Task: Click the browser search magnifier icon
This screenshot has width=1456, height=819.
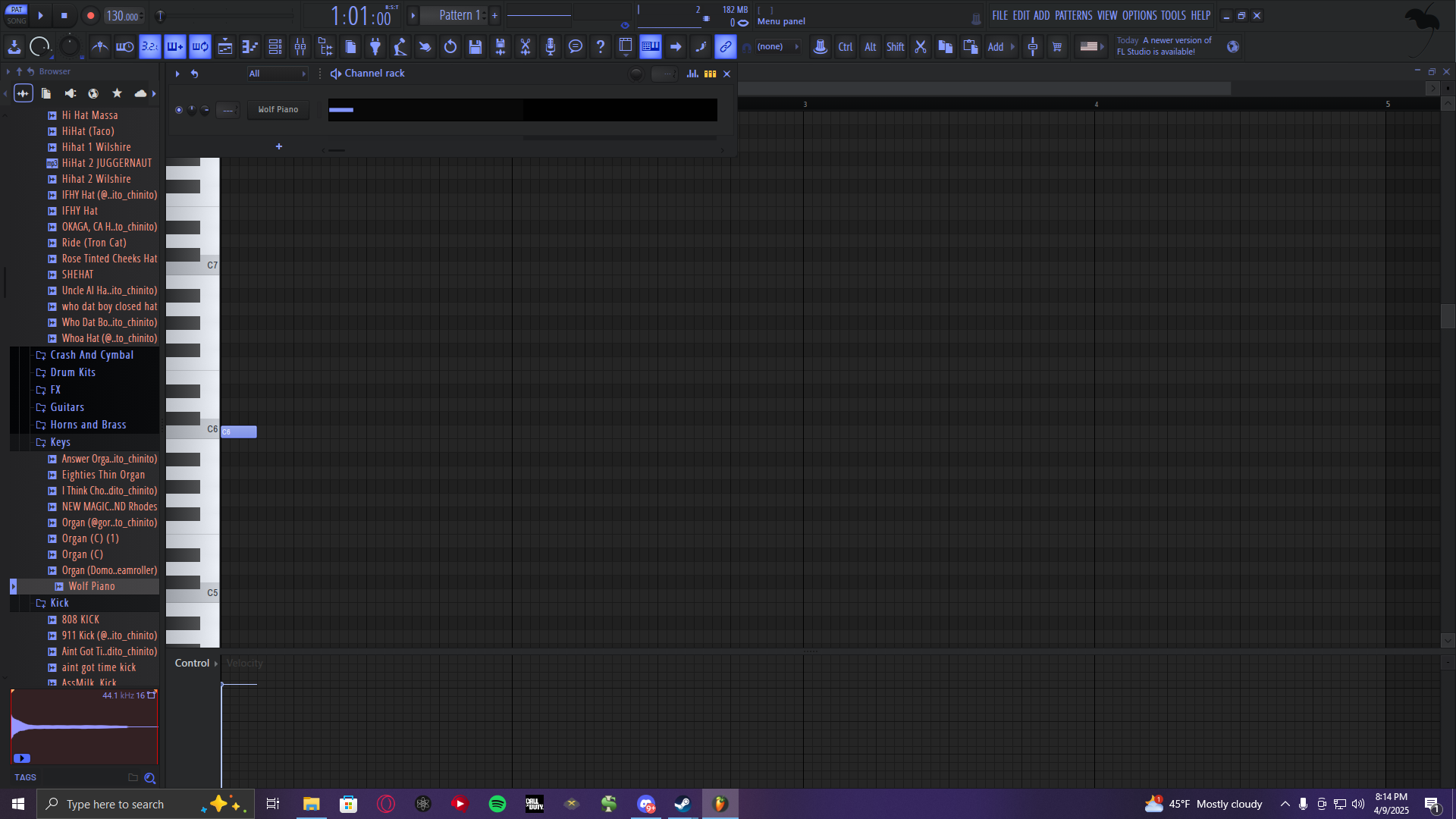Action: [x=150, y=778]
